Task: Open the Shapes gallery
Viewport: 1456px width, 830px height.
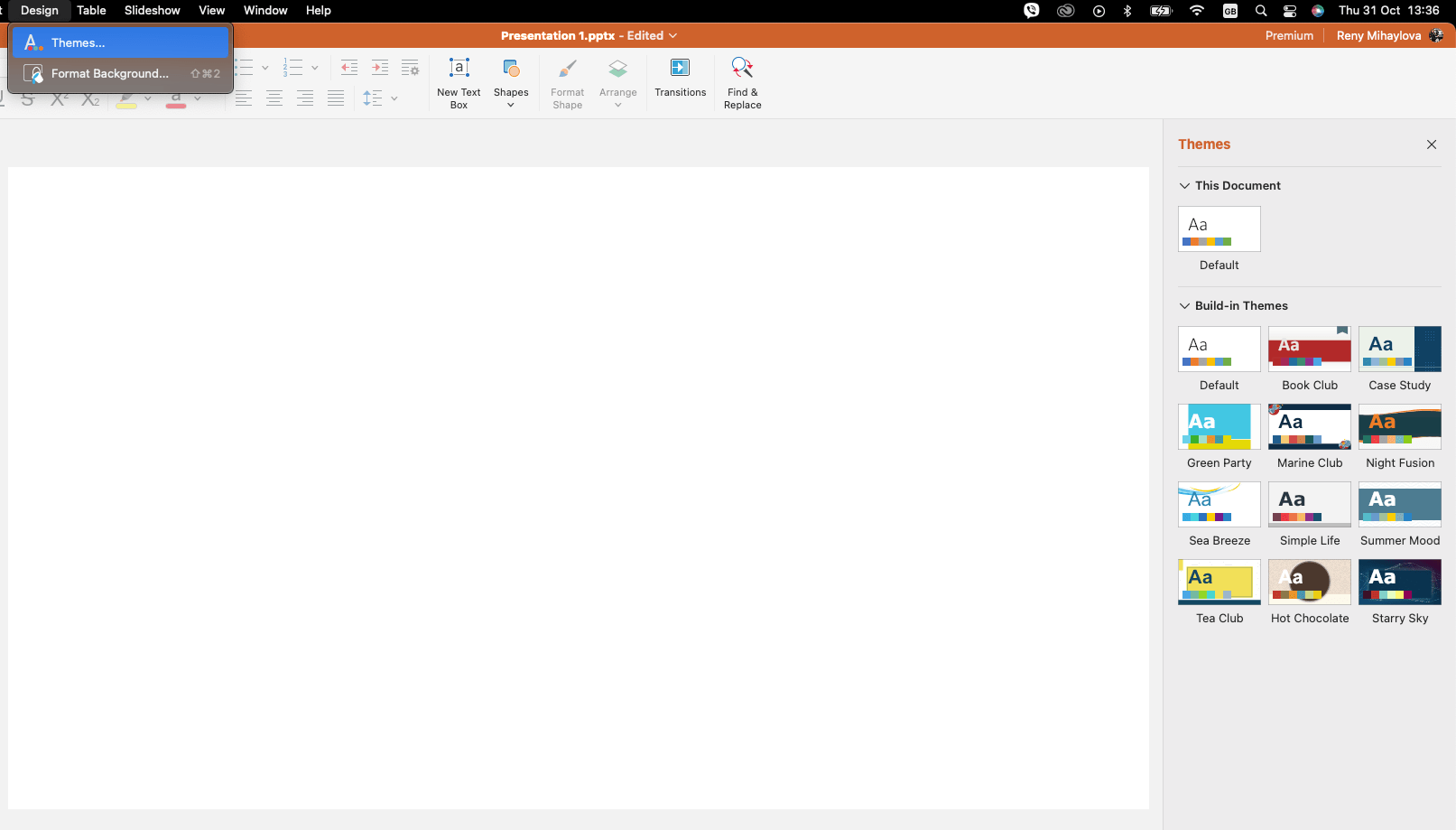Action: [511, 81]
